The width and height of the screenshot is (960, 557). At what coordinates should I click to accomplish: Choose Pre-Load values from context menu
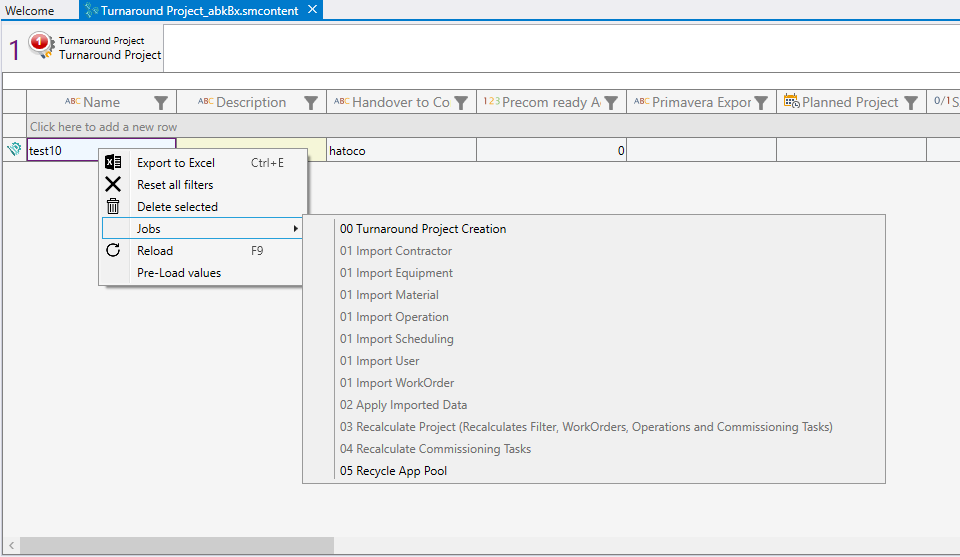tap(179, 273)
